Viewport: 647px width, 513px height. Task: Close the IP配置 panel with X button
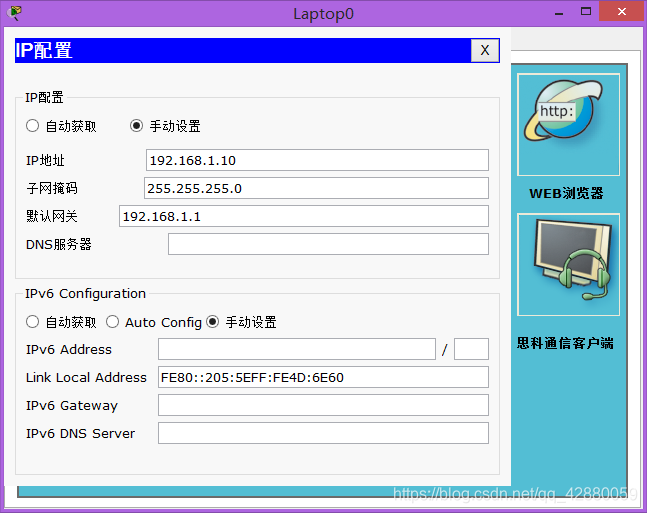point(485,50)
